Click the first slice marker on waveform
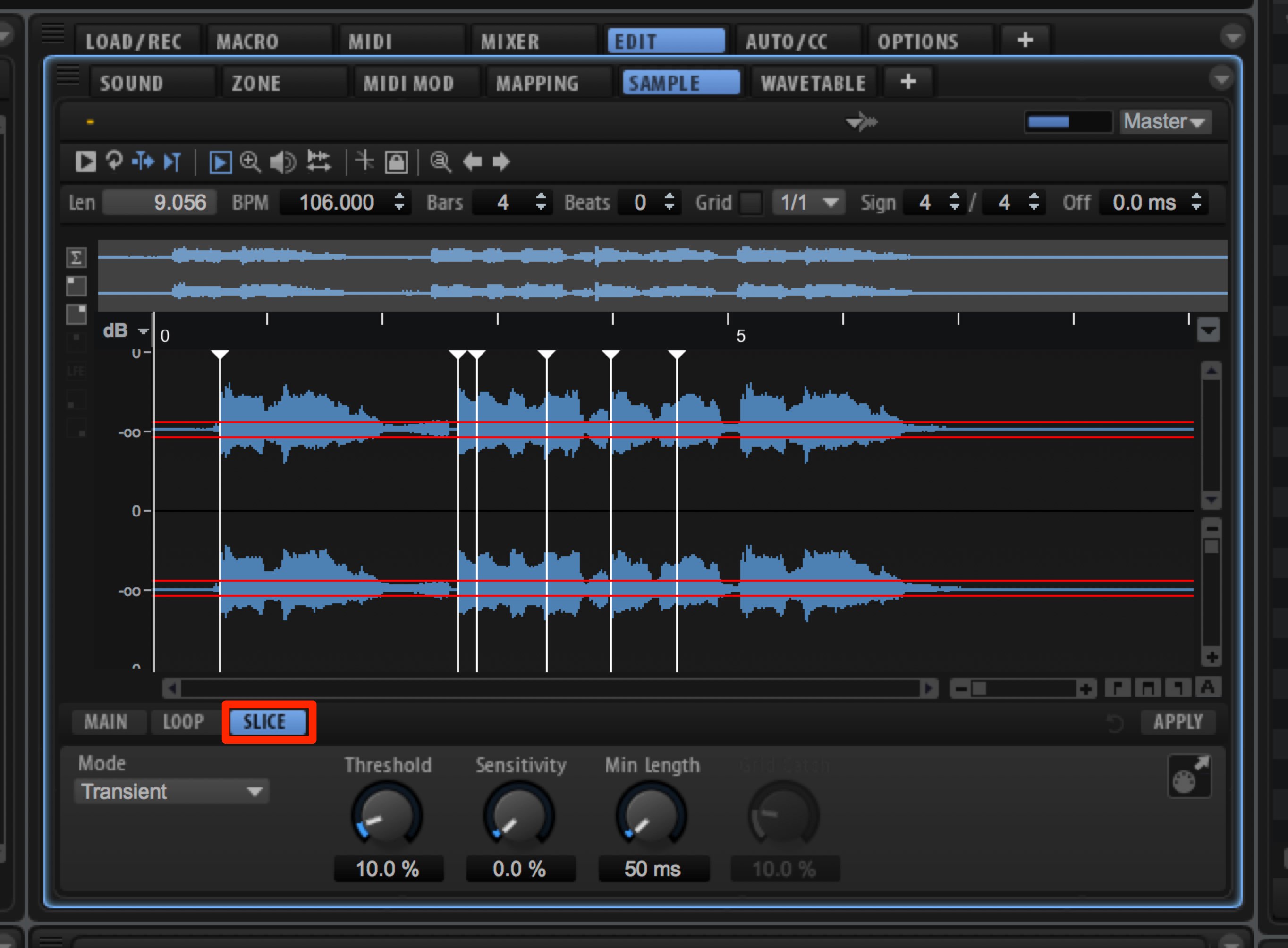1288x948 pixels. pos(220,355)
